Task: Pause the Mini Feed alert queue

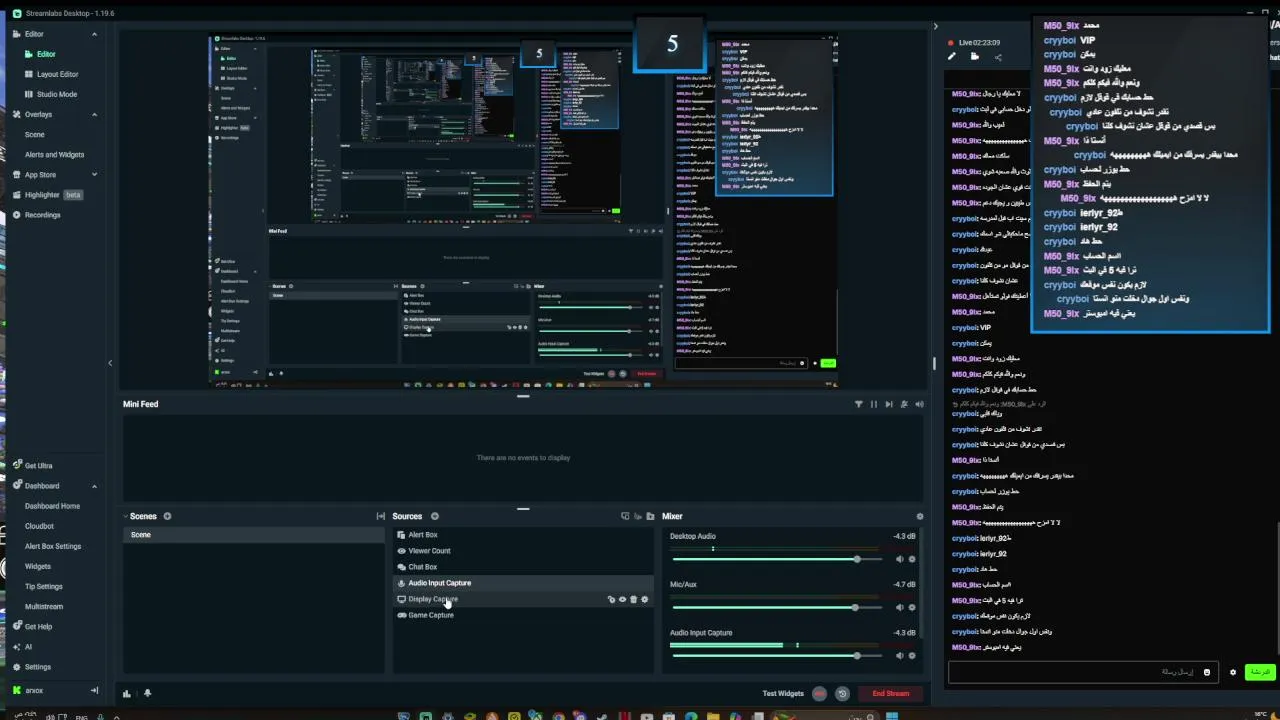Action: [874, 404]
